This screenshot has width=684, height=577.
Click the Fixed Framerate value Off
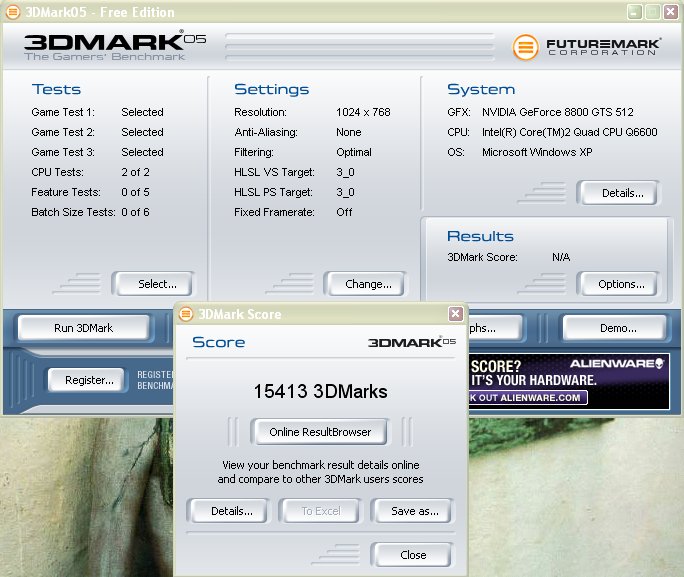[x=344, y=212]
